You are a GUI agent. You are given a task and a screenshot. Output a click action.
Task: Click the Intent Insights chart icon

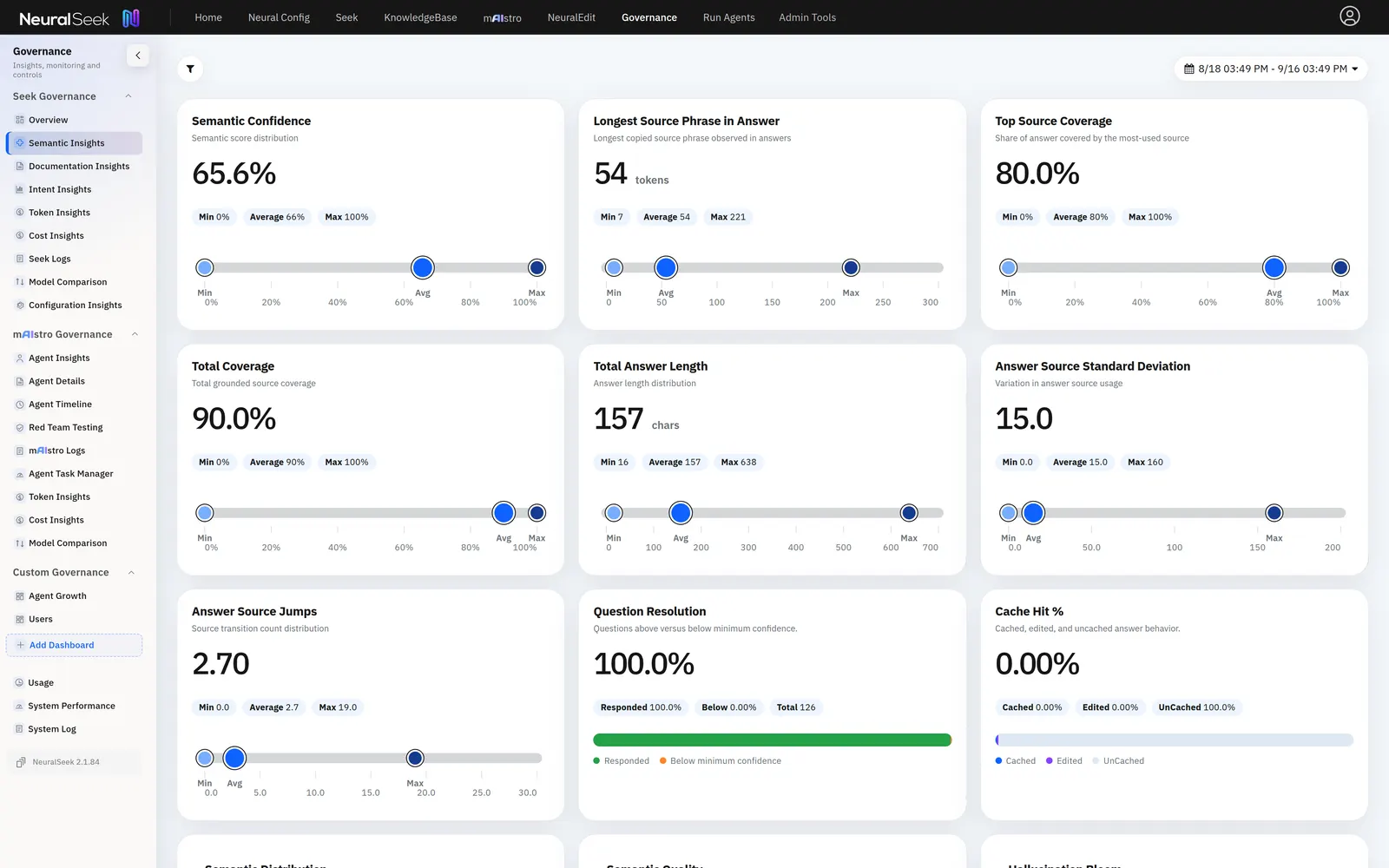(20, 189)
